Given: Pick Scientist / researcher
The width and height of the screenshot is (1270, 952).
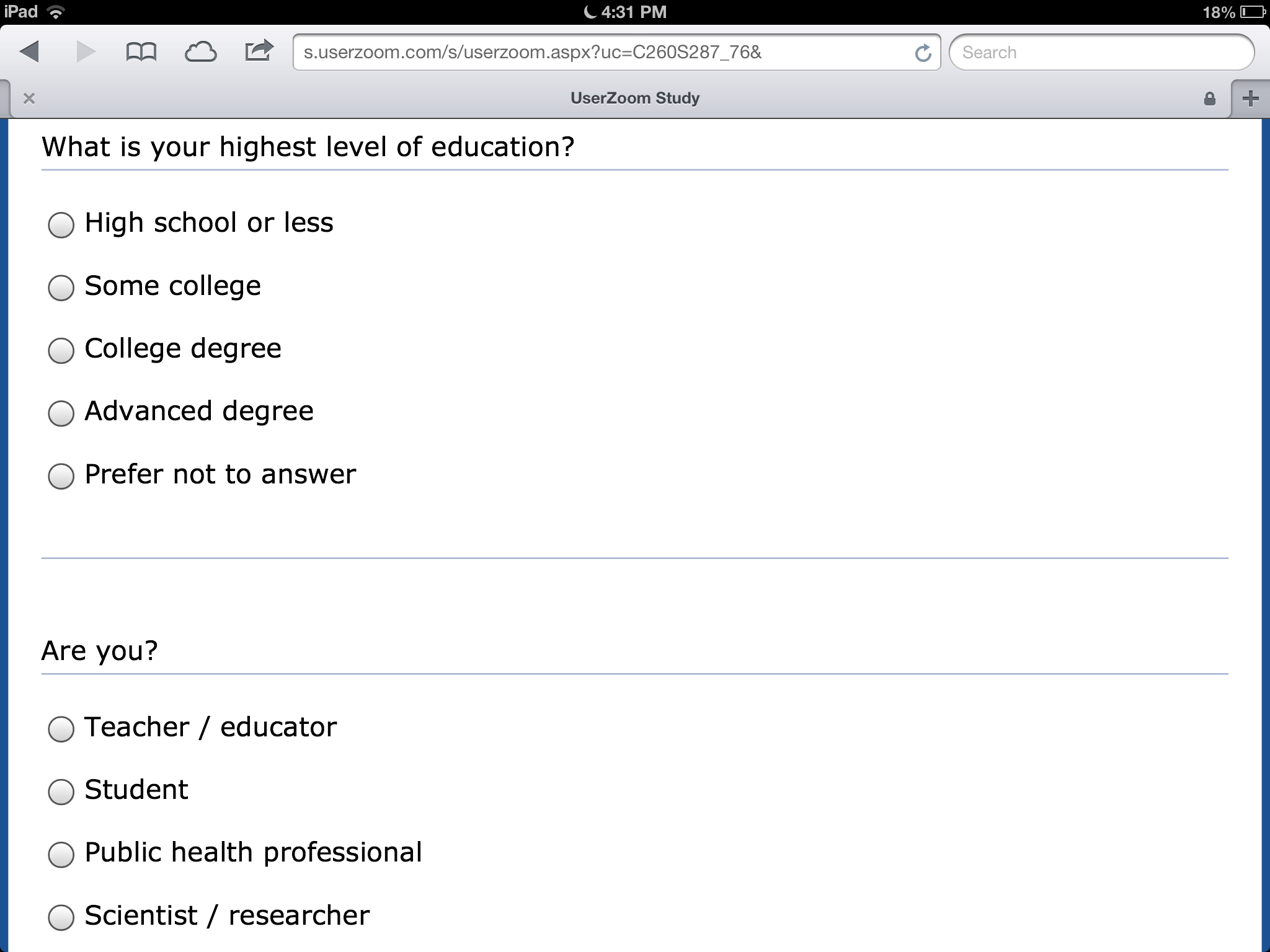Looking at the screenshot, I should click(x=61, y=917).
